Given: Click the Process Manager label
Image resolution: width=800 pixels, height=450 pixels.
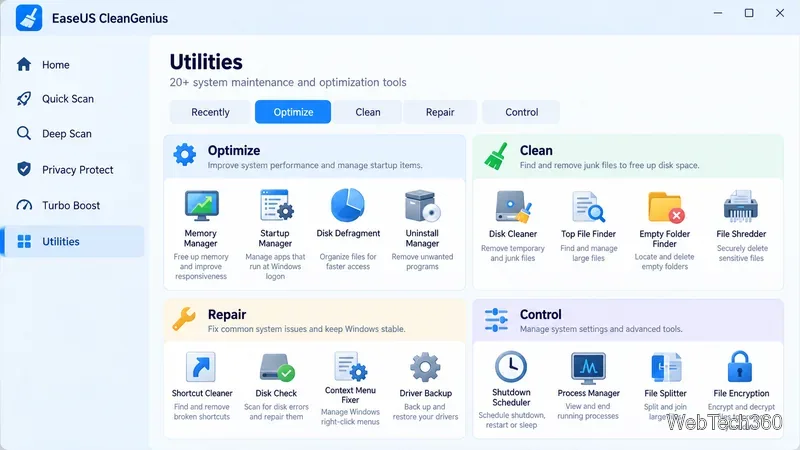Looking at the screenshot, I should coord(588,393).
